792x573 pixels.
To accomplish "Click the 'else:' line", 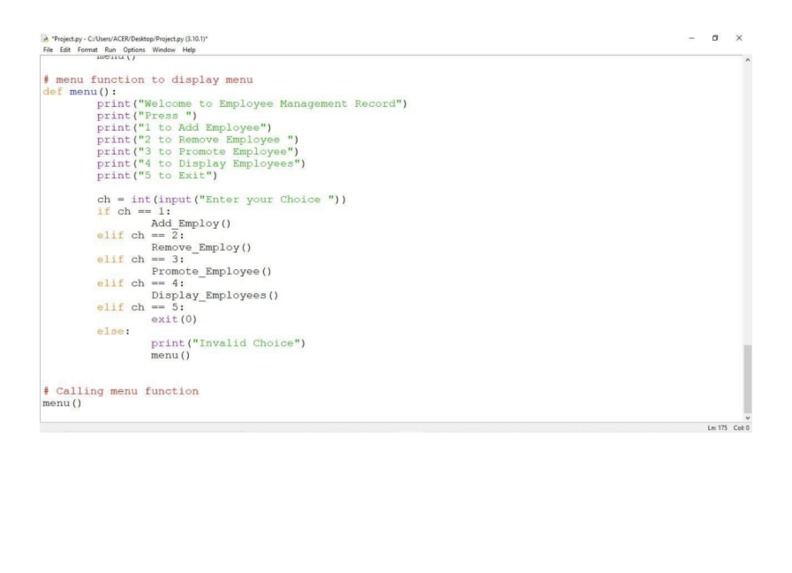I will 114,331.
